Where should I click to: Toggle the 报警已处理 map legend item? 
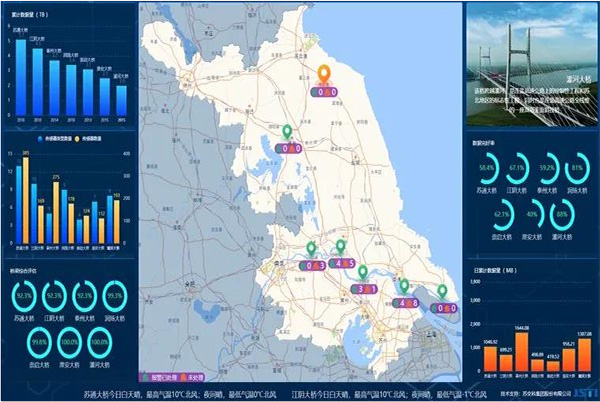coord(167,378)
